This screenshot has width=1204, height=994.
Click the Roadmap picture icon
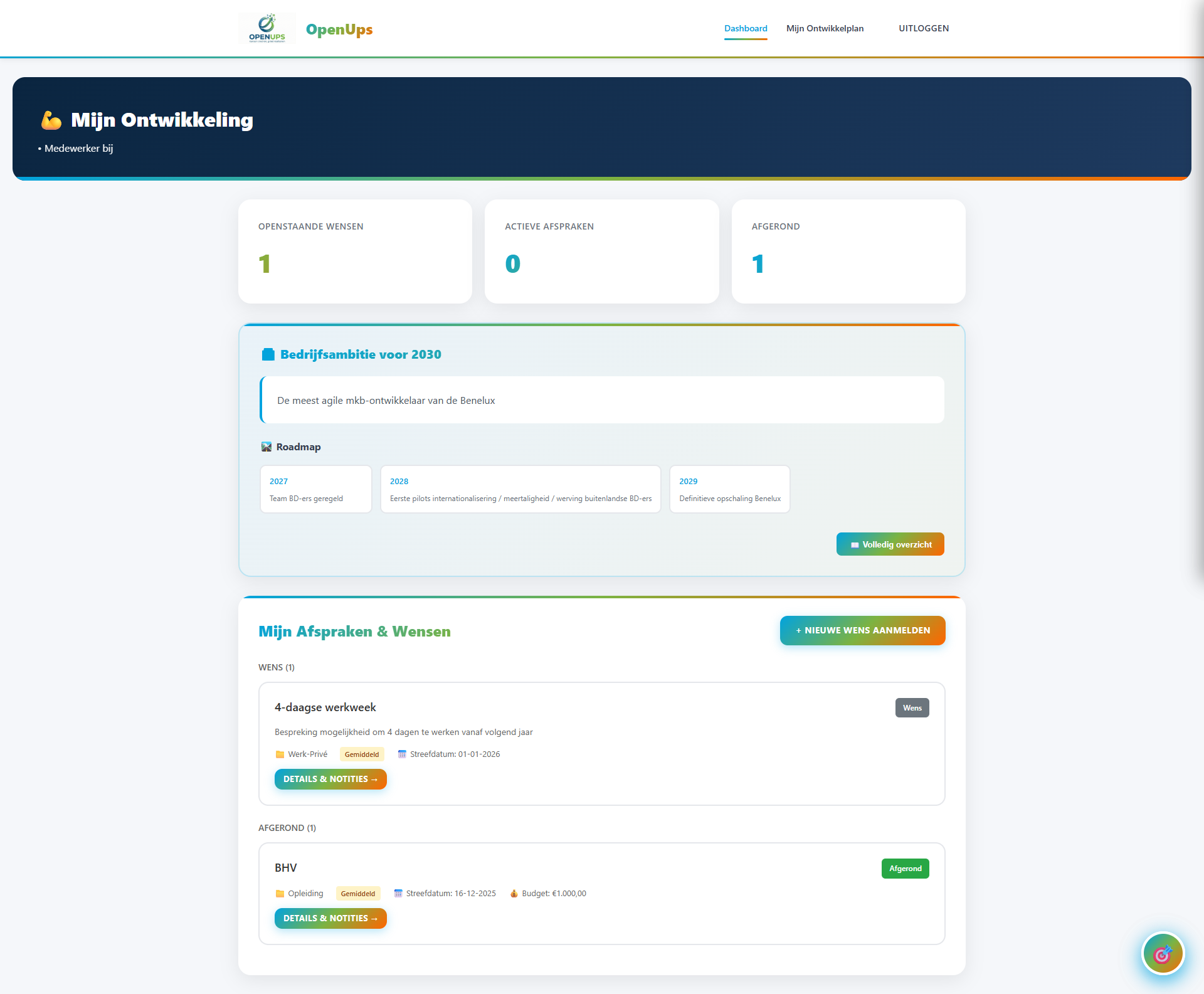click(x=267, y=447)
